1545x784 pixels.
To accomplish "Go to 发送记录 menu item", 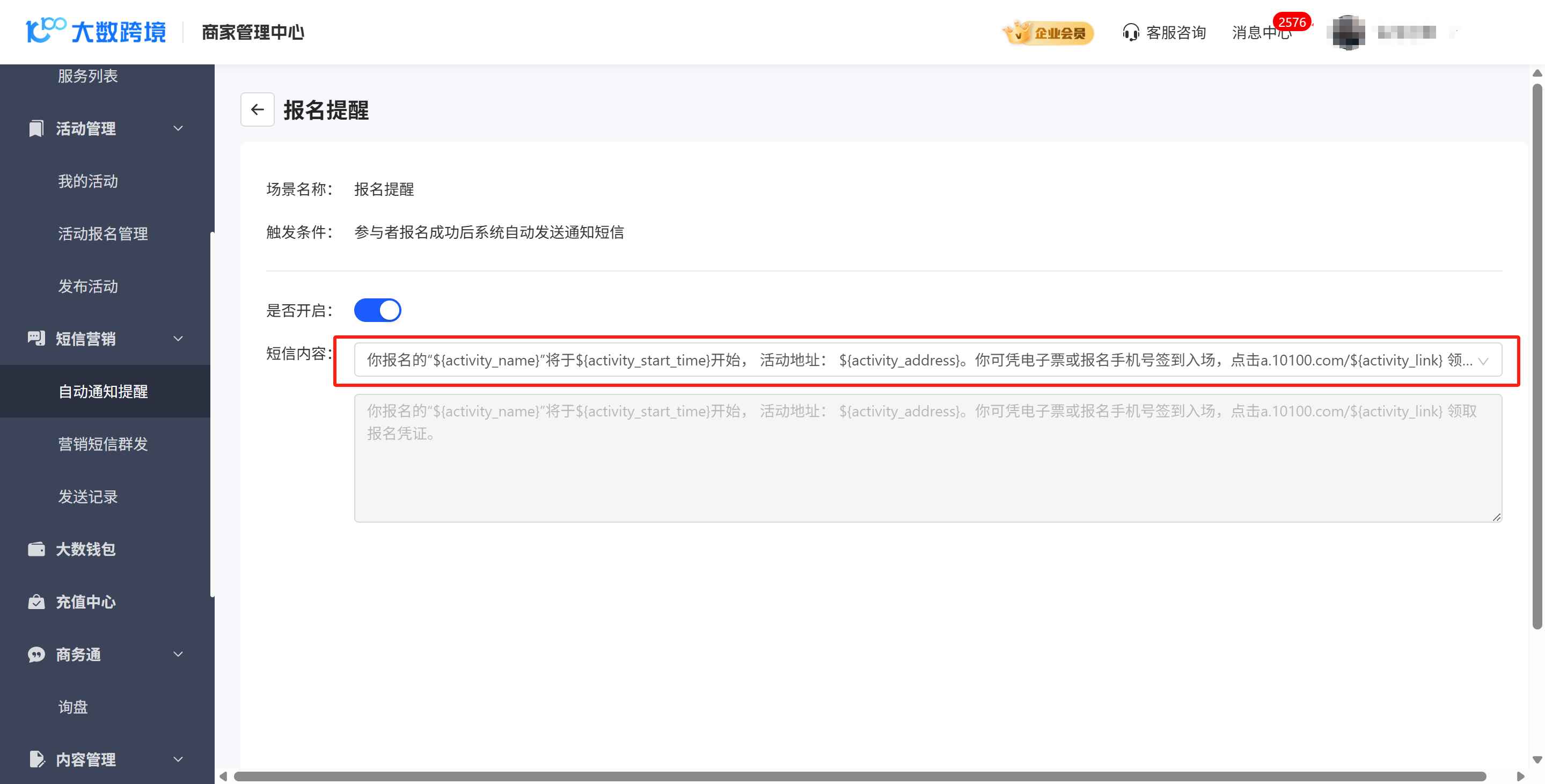I will [87, 497].
